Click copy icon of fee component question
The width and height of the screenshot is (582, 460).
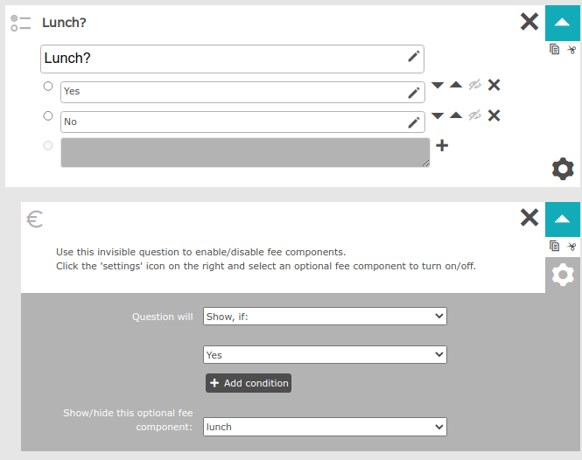(554, 246)
